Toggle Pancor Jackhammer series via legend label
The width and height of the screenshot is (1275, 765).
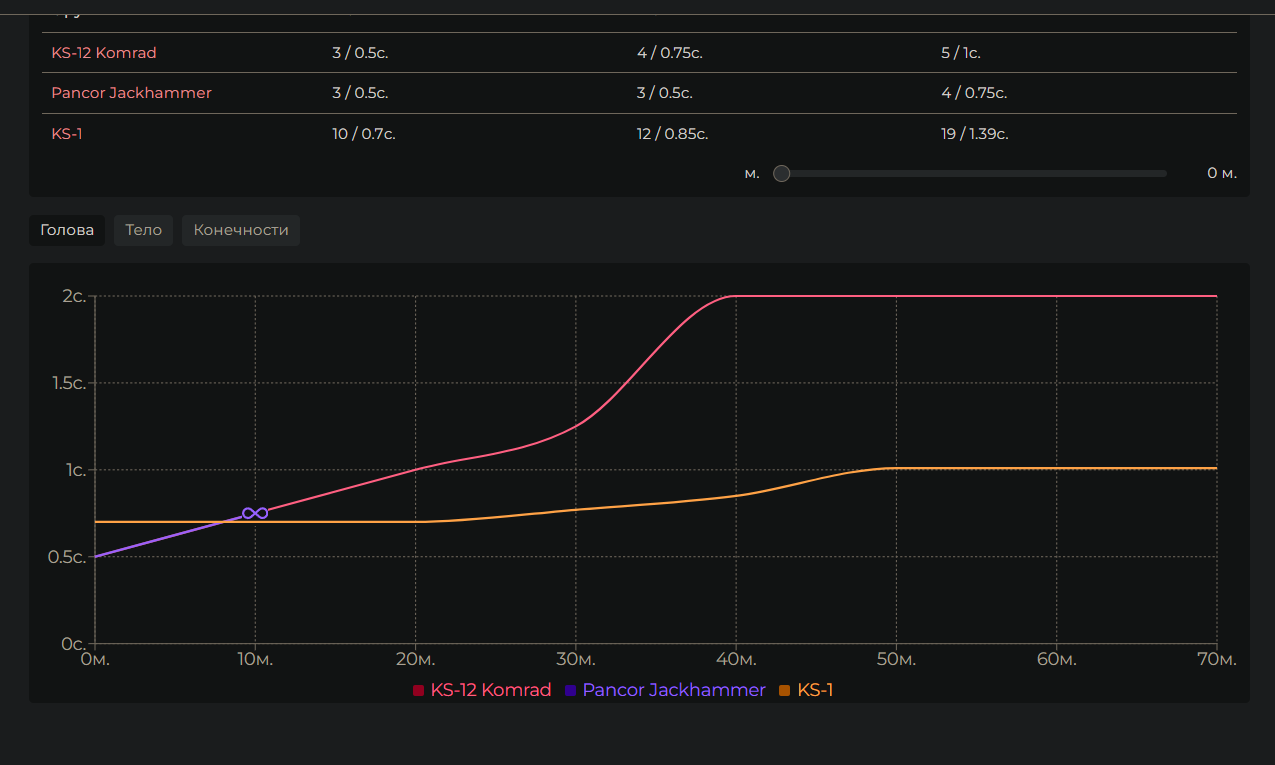tap(673, 690)
